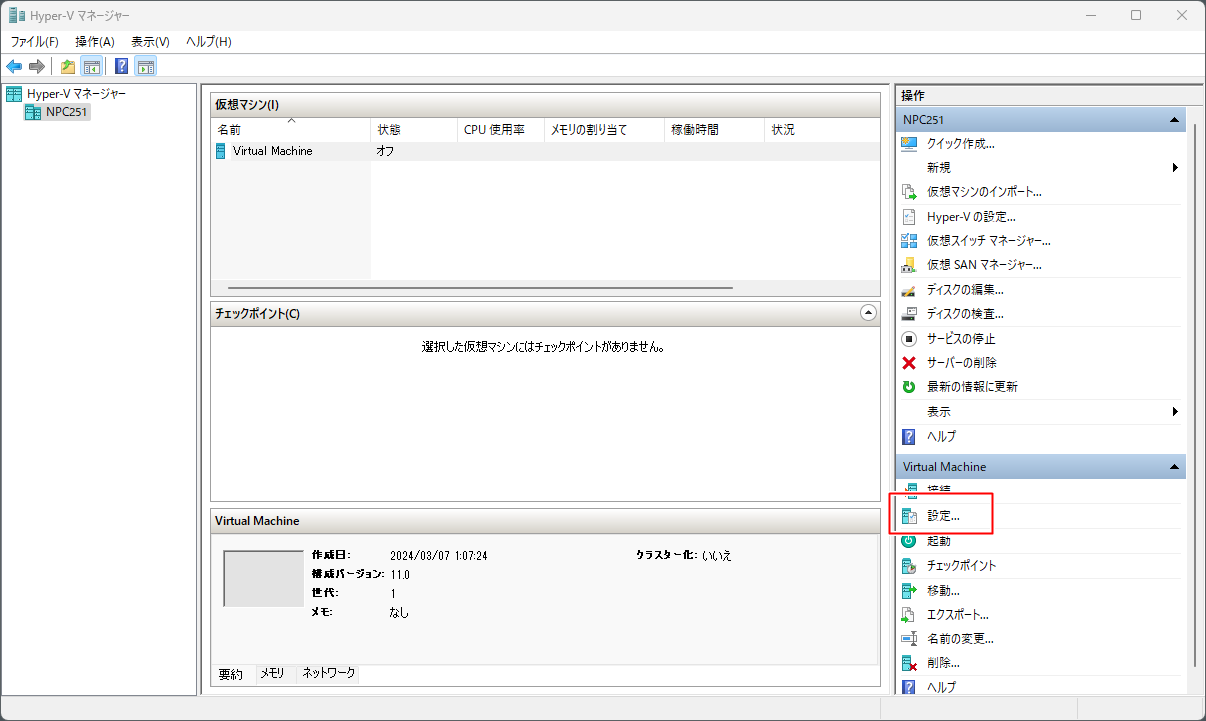Open the 表示(V) menu in menu bar
Image resolution: width=1206 pixels, height=721 pixels.
[150, 41]
